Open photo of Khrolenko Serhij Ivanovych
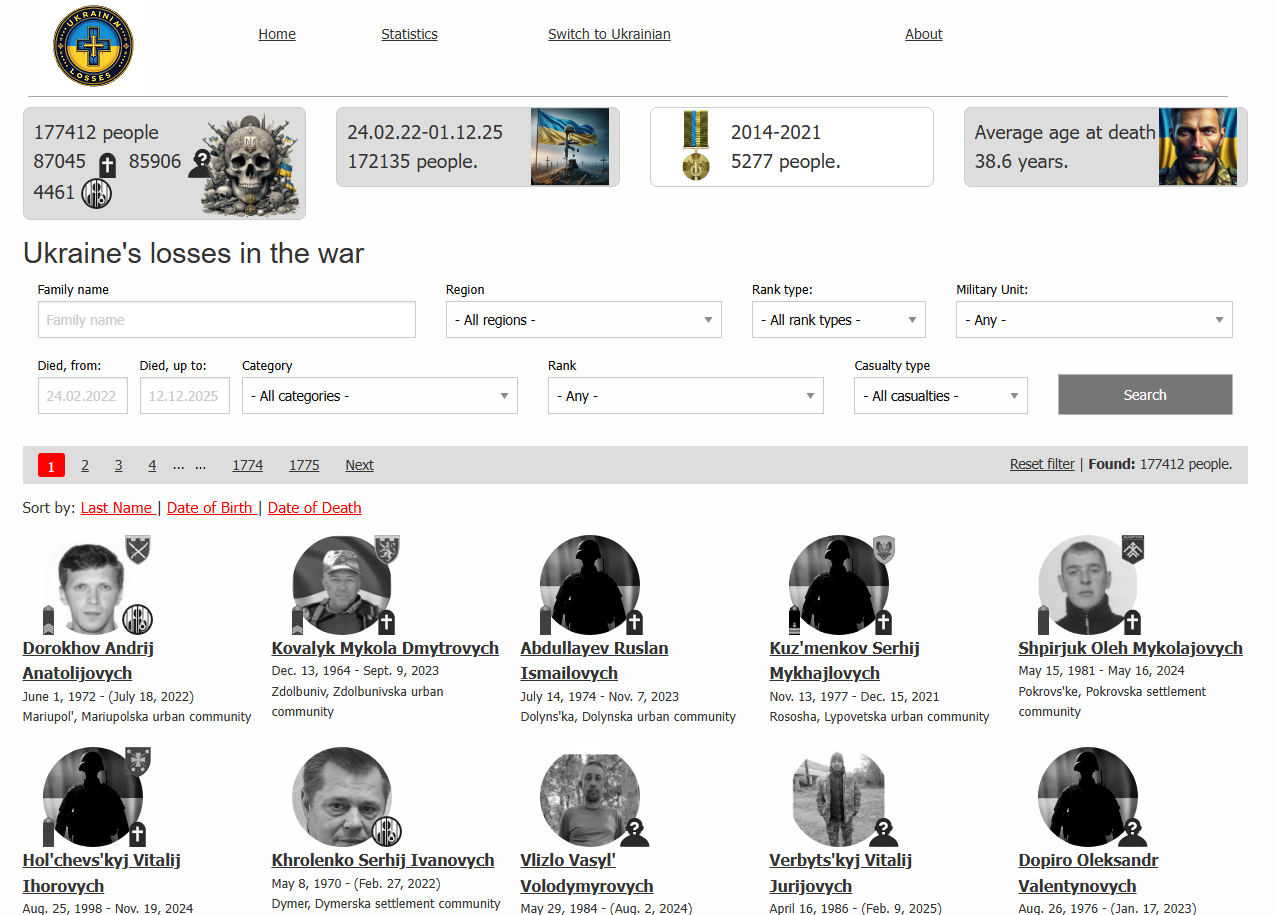This screenshot has height=915, width=1275. (342, 797)
